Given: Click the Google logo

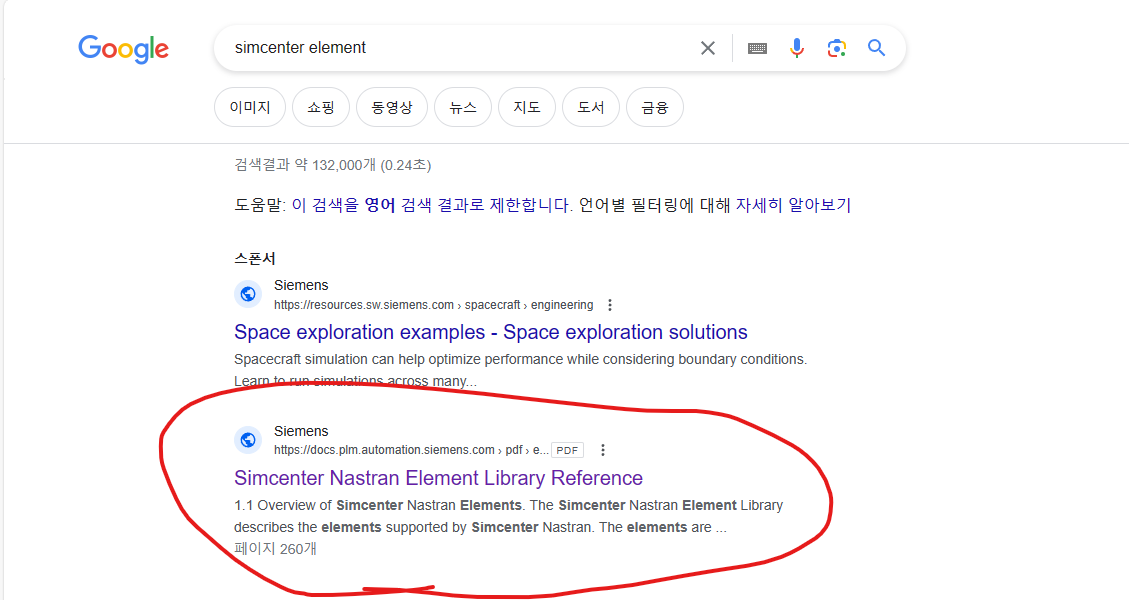Looking at the screenshot, I should tap(123, 49).
